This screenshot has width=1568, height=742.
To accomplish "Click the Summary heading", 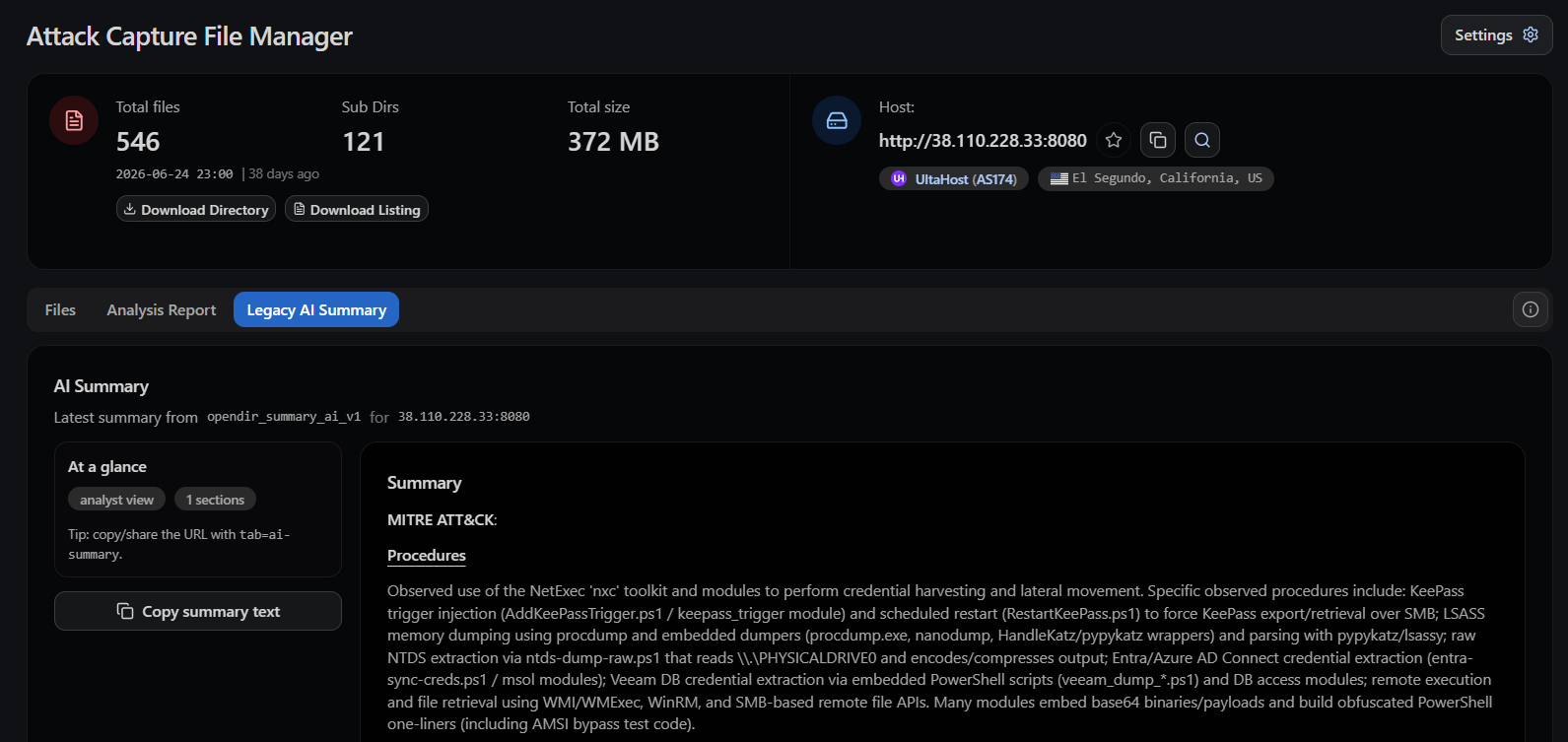I will pos(425,483).
